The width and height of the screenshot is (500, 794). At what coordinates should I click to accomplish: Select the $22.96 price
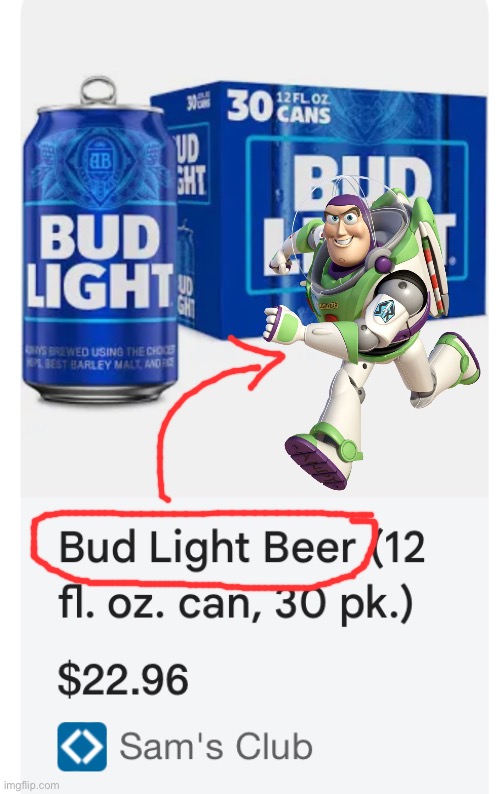[123, 680]
